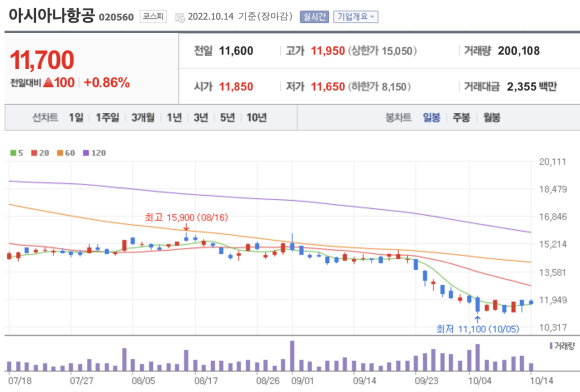Open the 기업개요 dropdown
The width and height of the screenshot is (580, 392).
pyautogui.click(x=355, y=17)
